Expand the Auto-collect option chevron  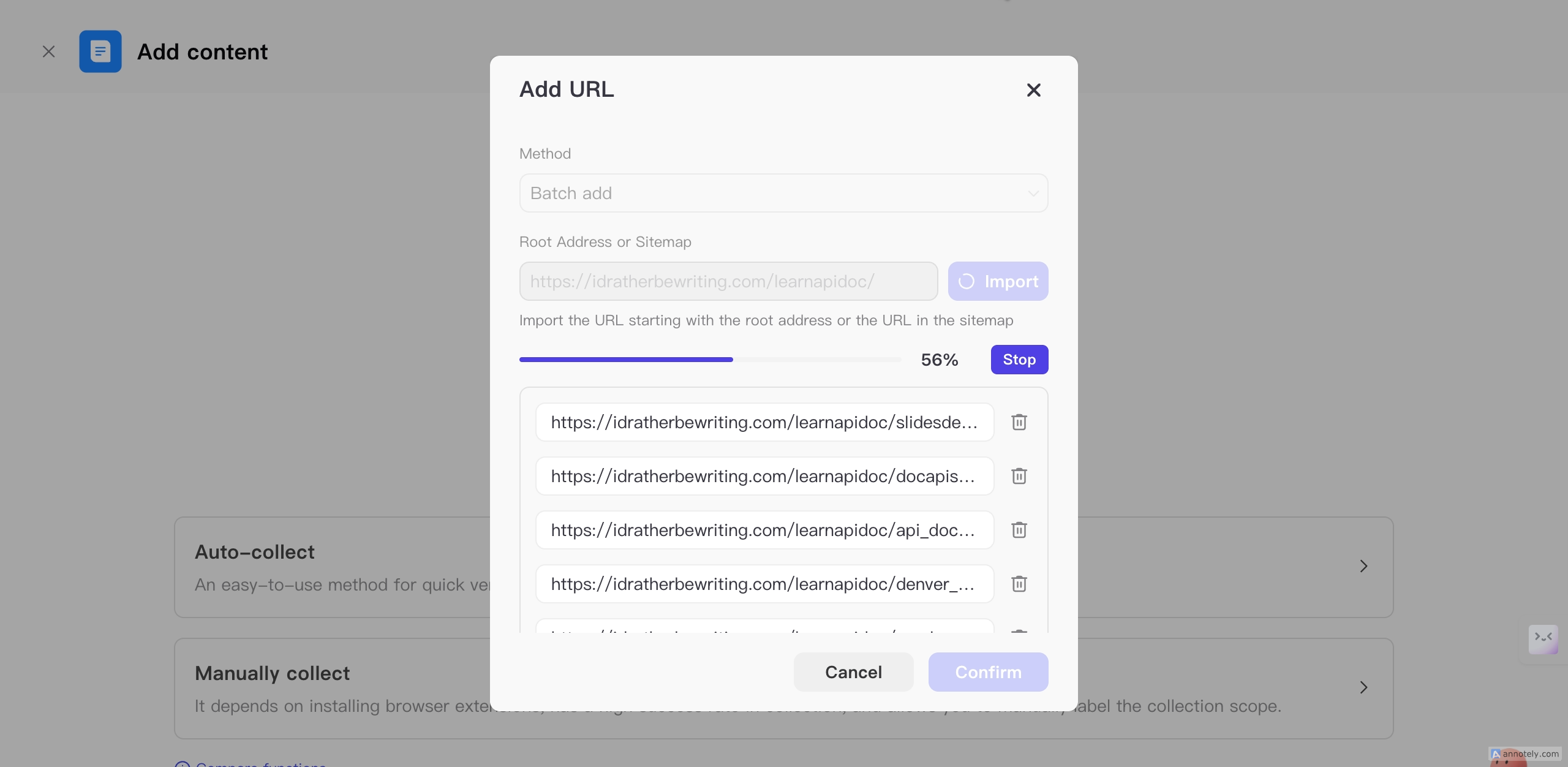(1363, 566)
